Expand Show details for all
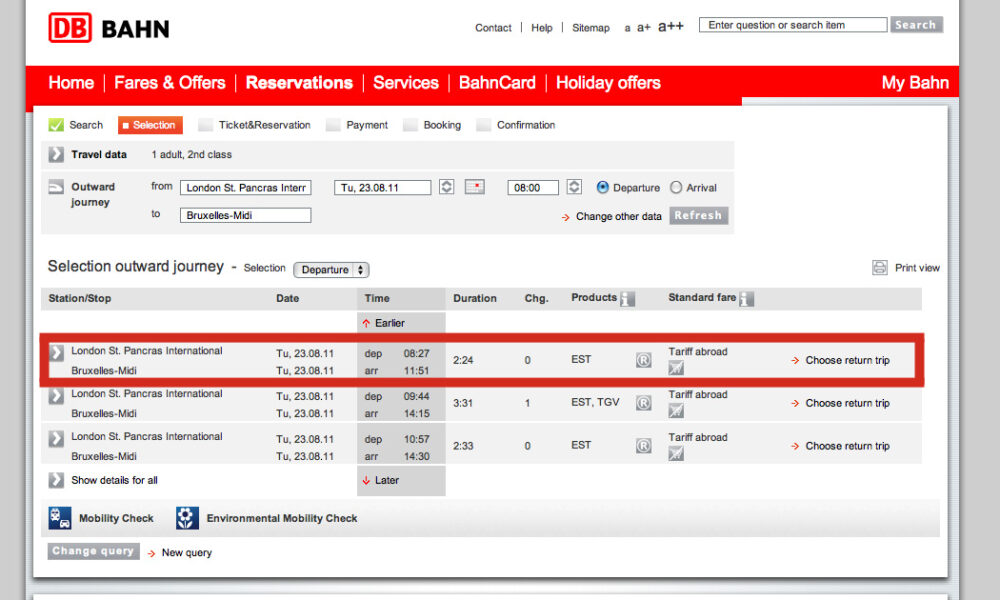Image resolution: width=1000 pixels, height=600 pixels. point(56,480)
